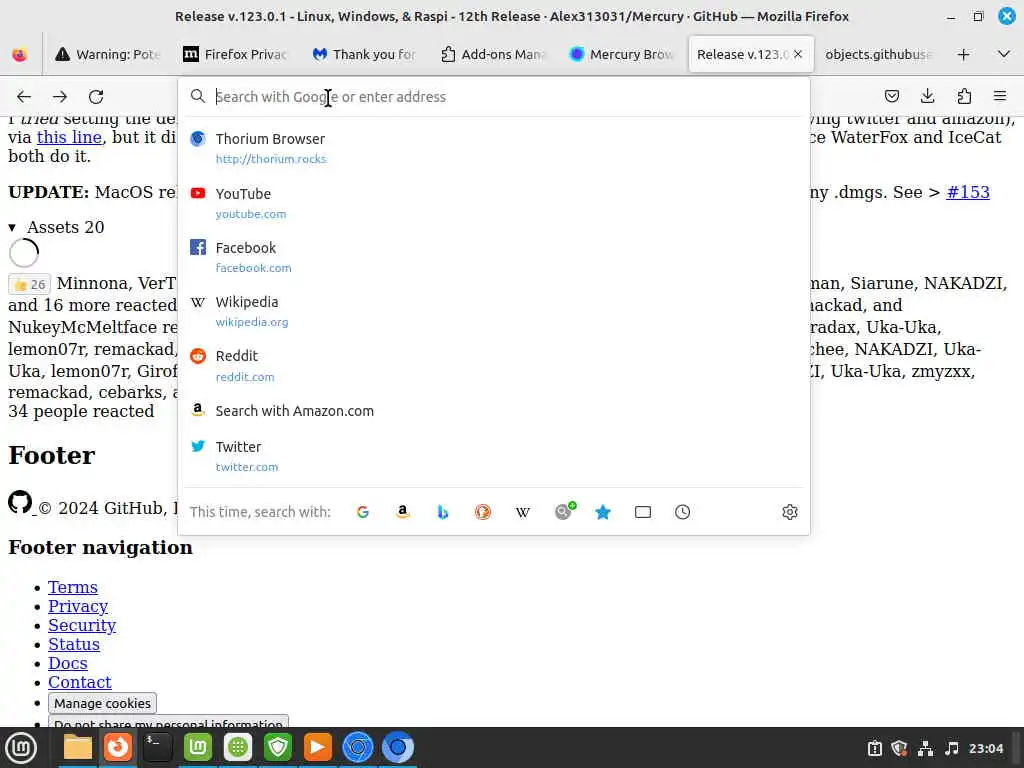
Task: Open search settings gear icon
Action: (x=790, y=512)
